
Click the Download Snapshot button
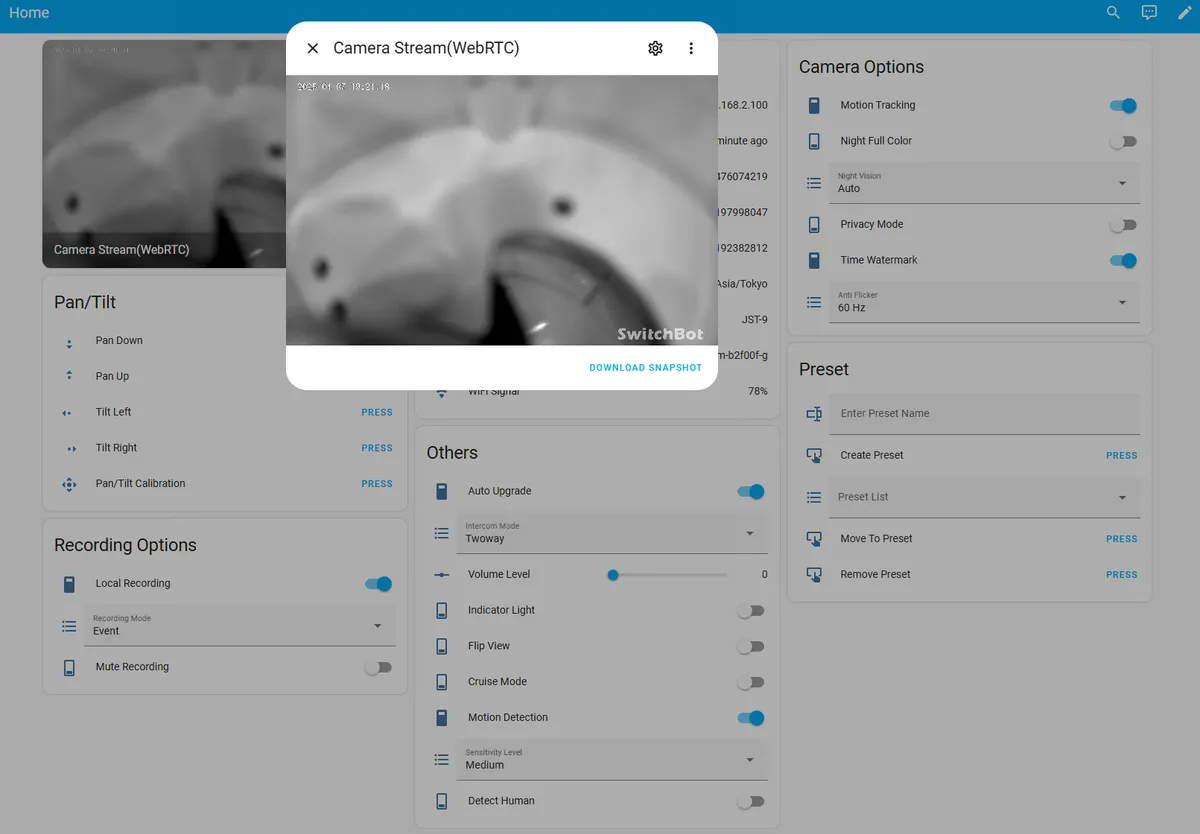click(646, 368)
